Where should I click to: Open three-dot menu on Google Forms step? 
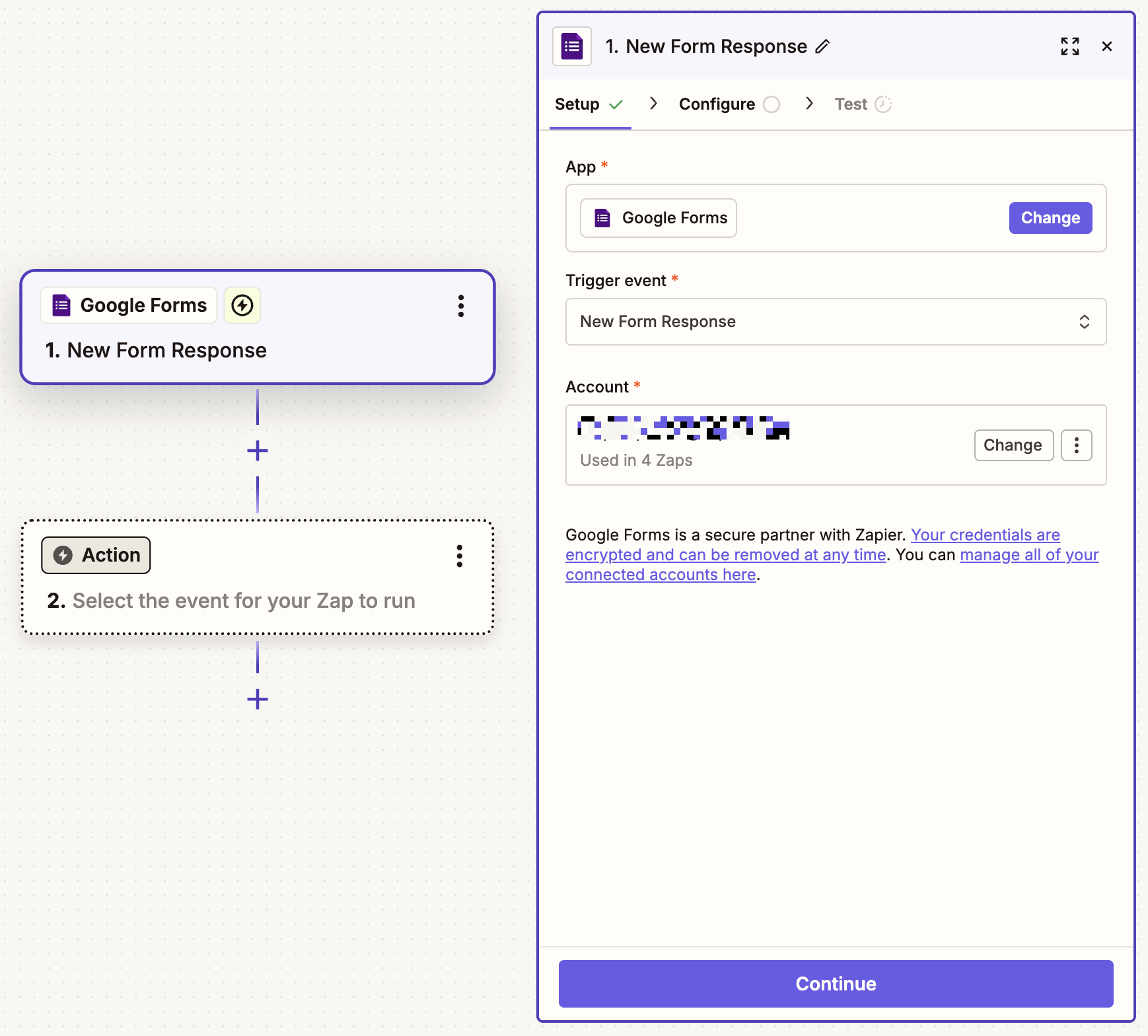[461, 306]
